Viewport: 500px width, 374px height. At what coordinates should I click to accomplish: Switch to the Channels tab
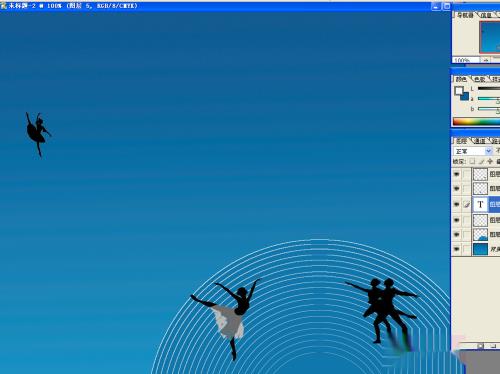(480, 141)
